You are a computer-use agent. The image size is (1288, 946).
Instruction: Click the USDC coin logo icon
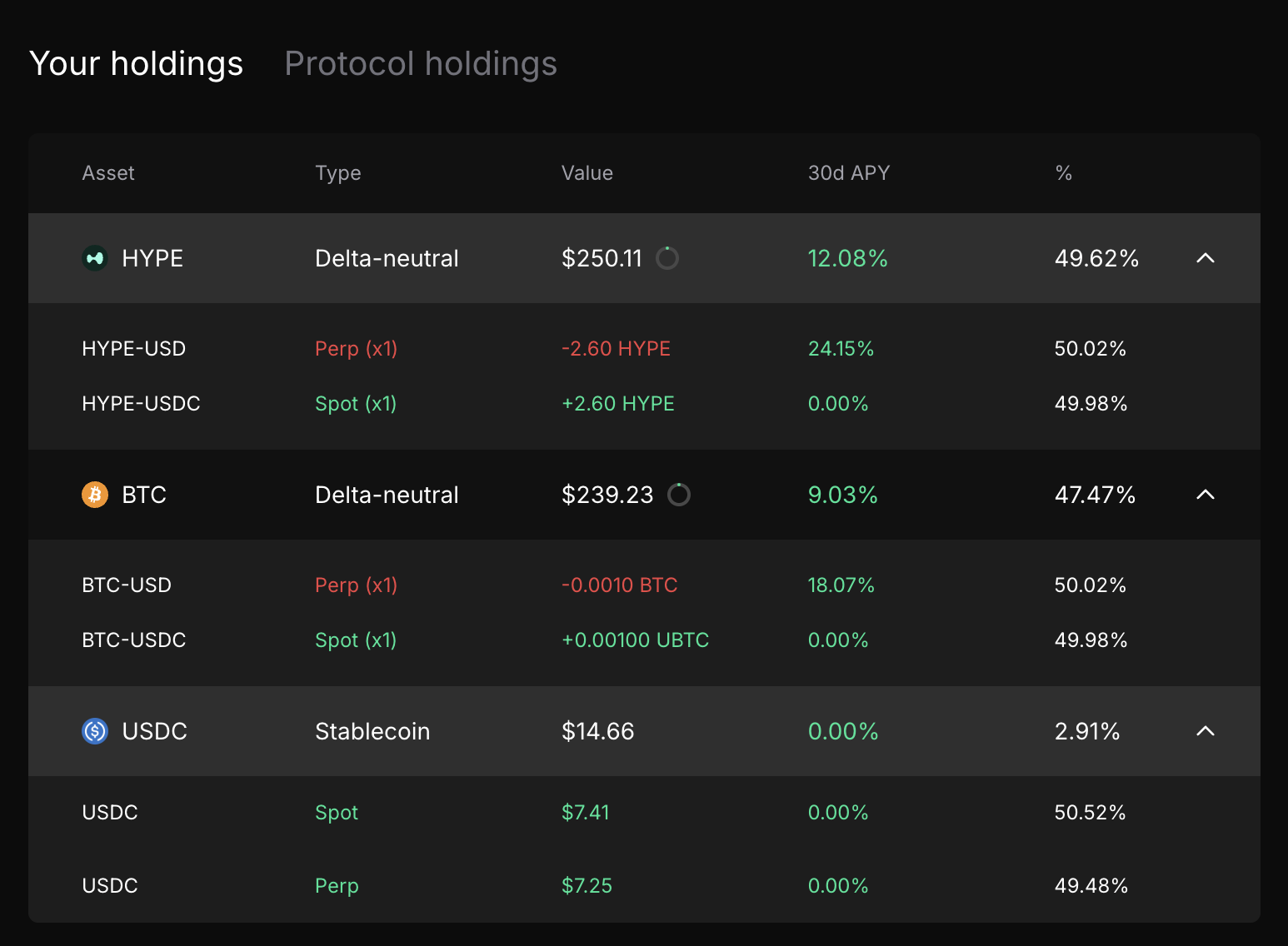[x=95, y=731]
